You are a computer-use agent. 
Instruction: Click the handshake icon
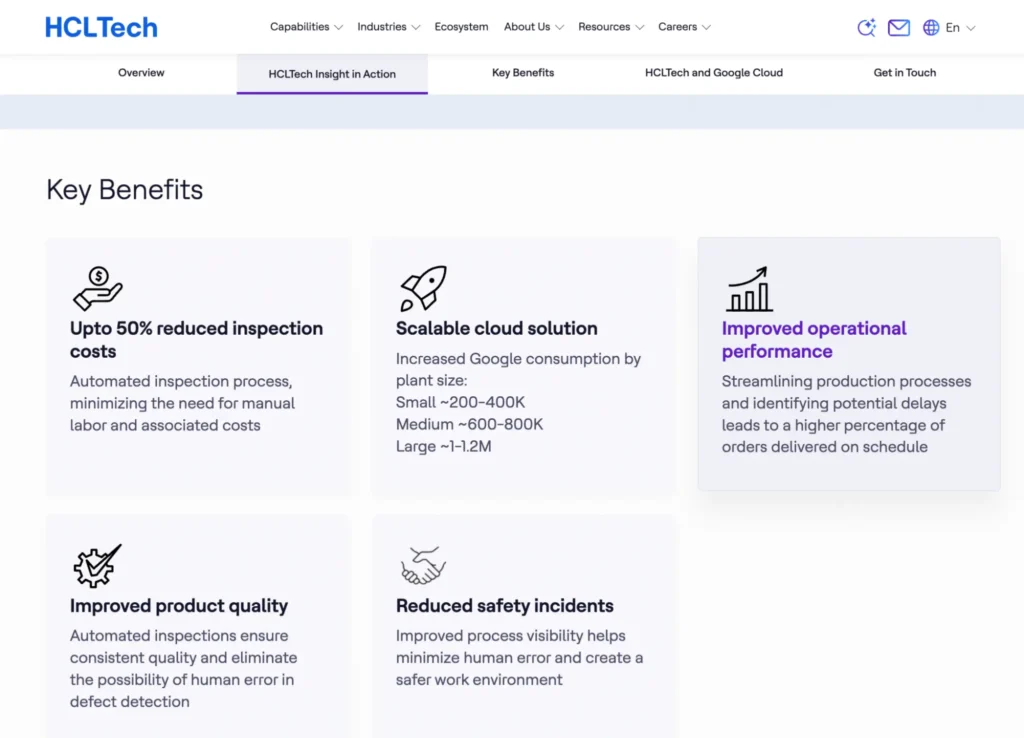(x=423, y=565)
